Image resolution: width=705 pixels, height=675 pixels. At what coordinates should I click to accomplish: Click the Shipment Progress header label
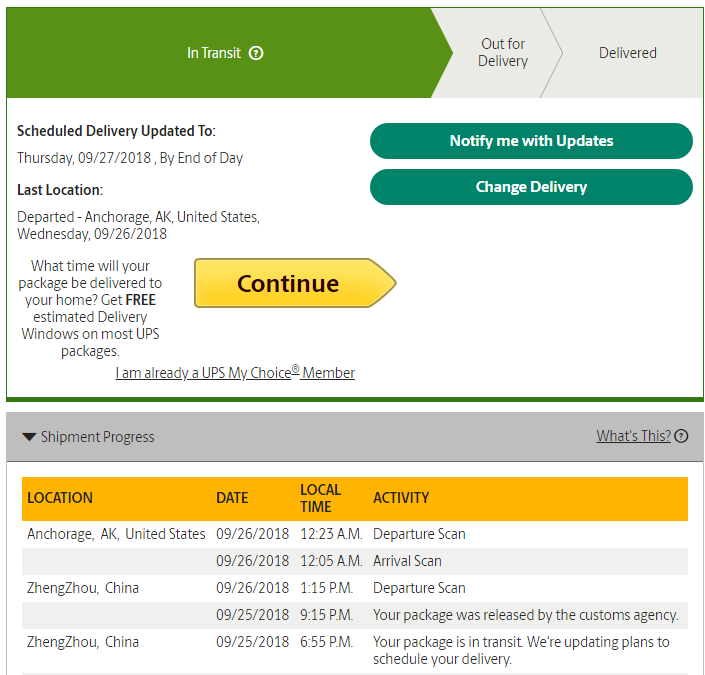point(98,437)
